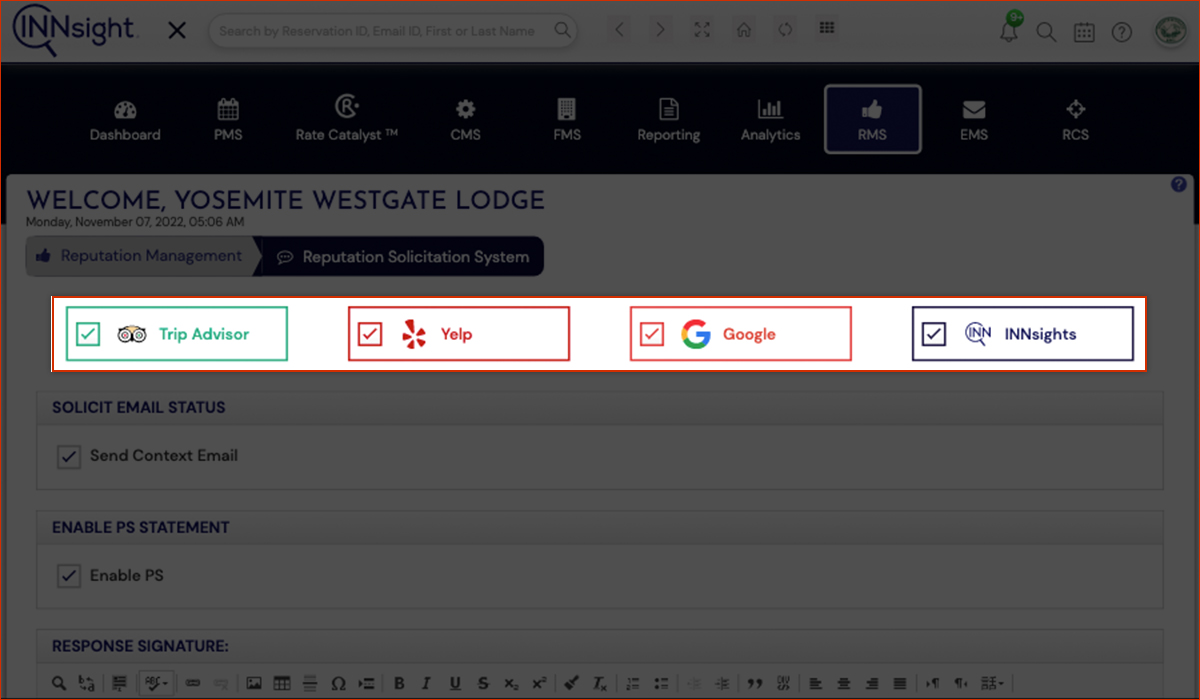Image resolution: width=1200 pixels, height=700 pixels.
Task: Click the INNsight logo
Action: tap(74, 31)
